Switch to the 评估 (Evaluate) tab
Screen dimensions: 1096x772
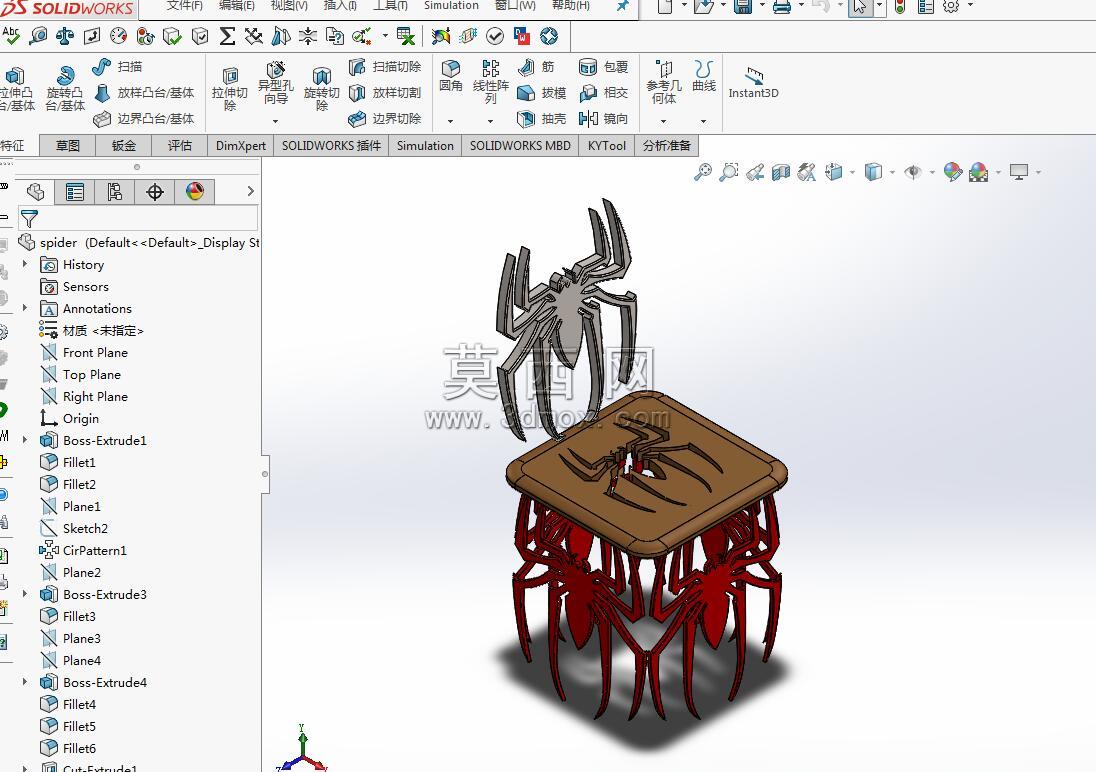[x=180, y=145]
